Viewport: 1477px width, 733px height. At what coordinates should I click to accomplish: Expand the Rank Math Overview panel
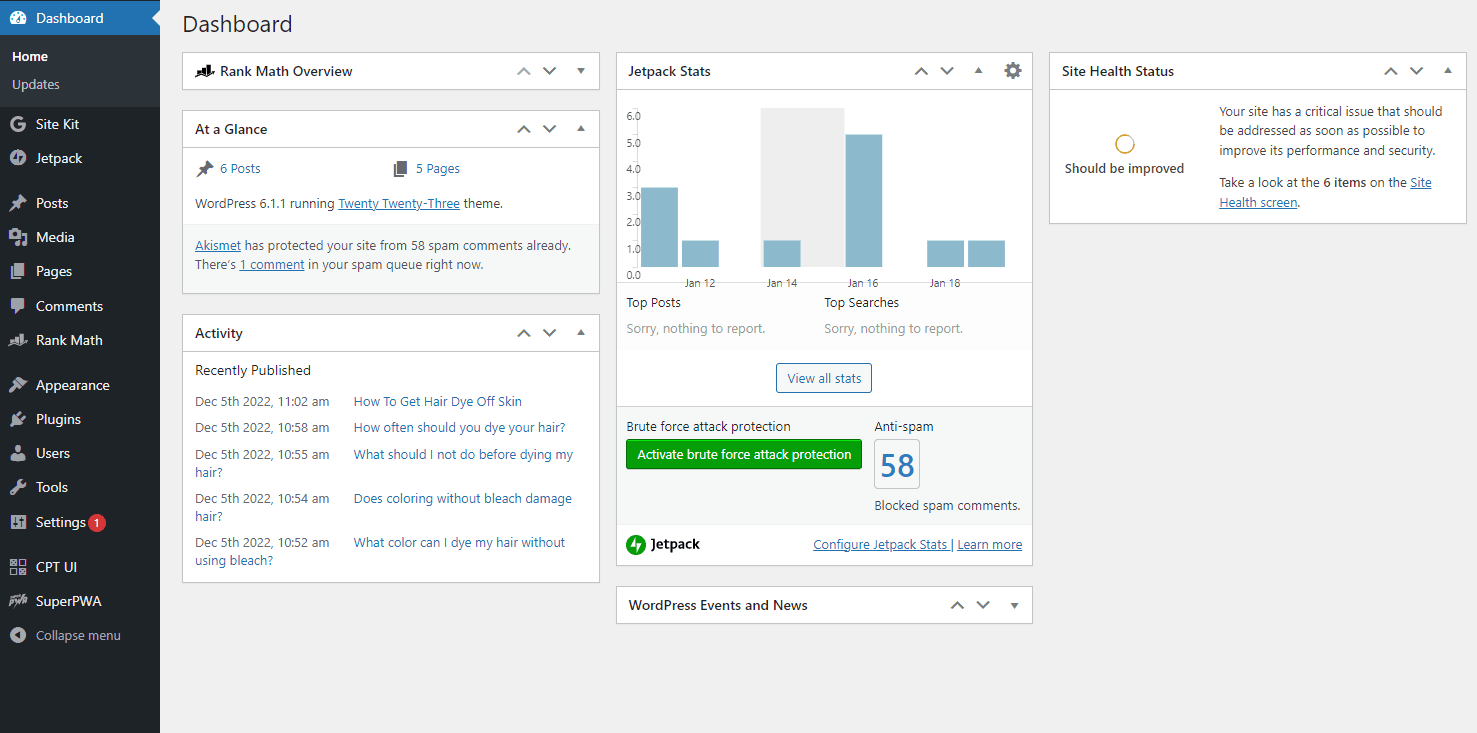pos(581,71)
